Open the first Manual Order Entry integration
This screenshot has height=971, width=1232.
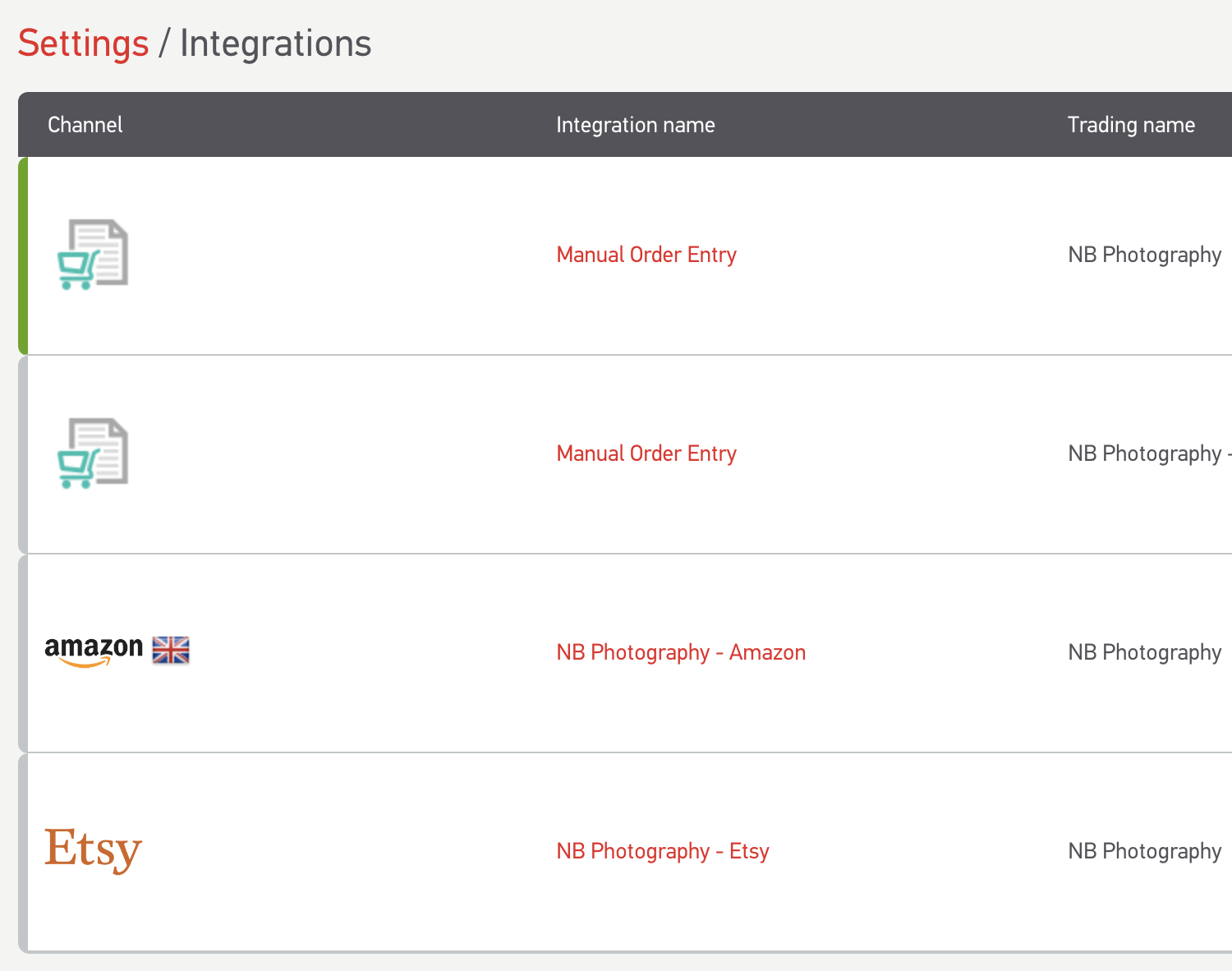[646, 255]
